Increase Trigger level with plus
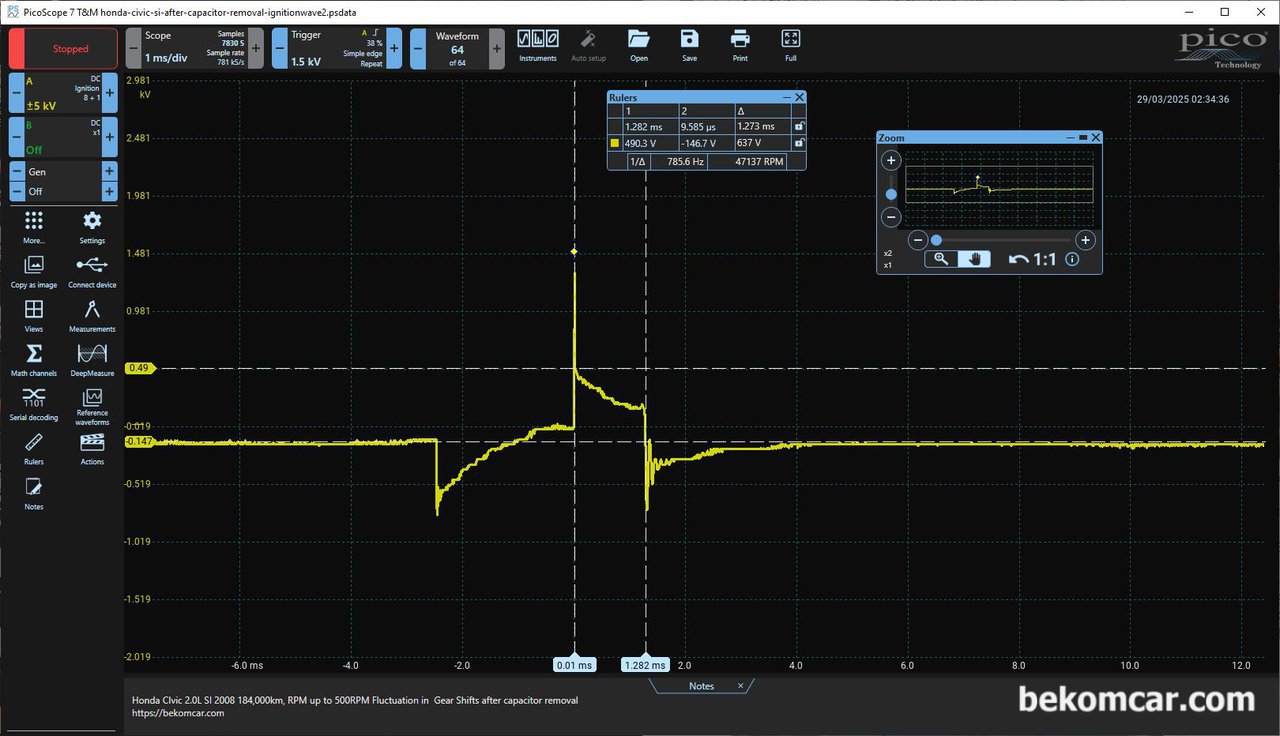This screenshot has height=736, width=1280. point(394,48)
